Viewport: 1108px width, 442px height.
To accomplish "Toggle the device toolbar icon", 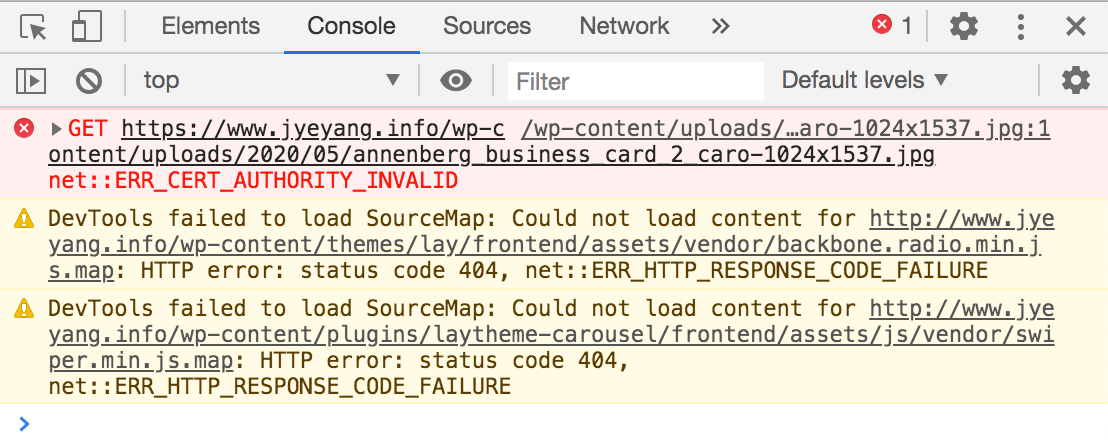I will click(87, 27).
